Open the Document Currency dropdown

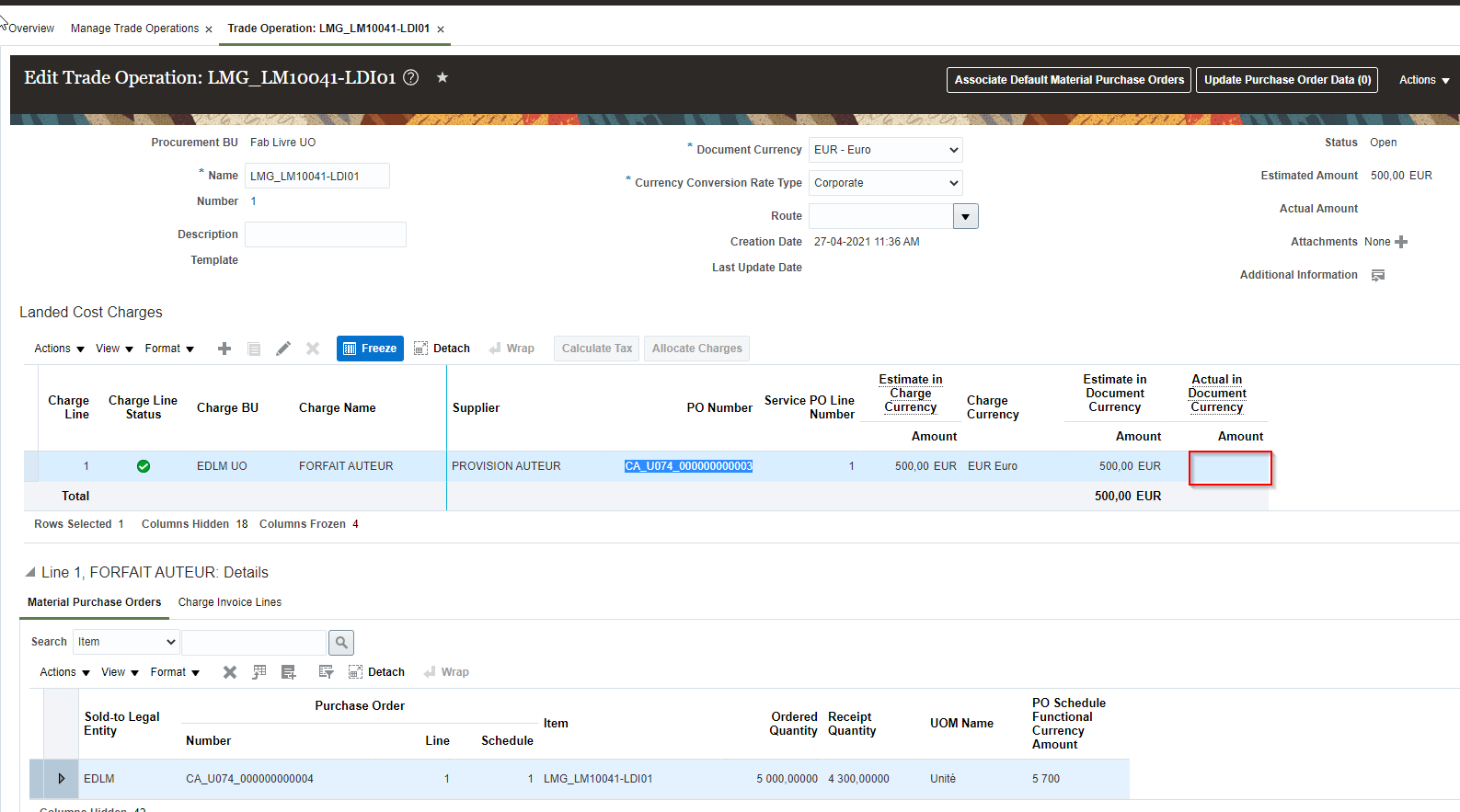point(886,150)
